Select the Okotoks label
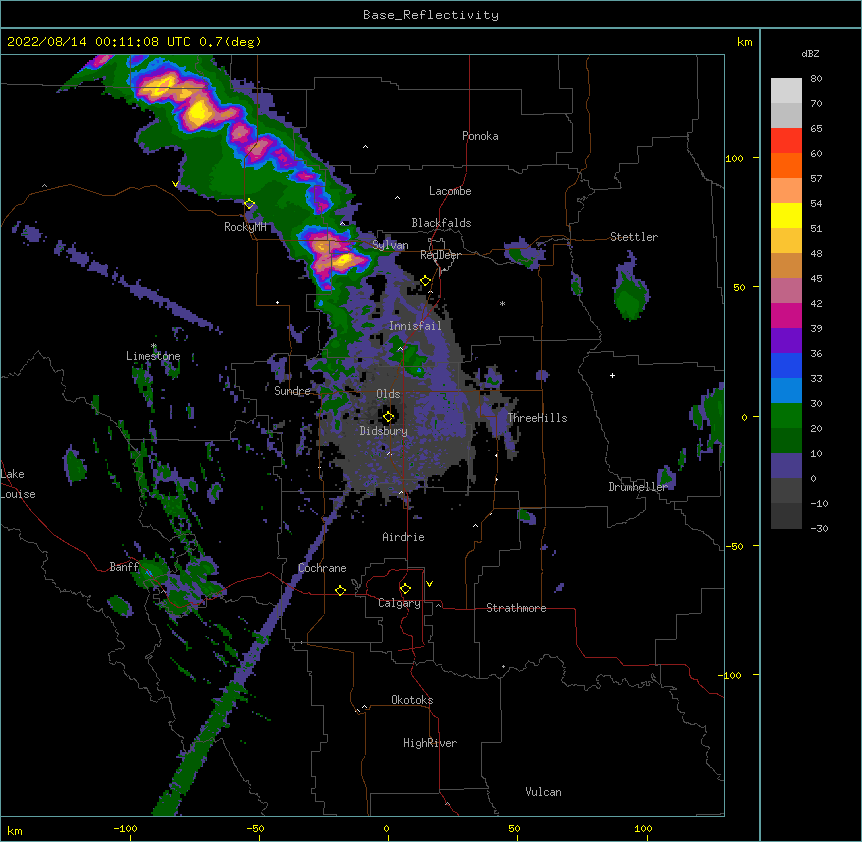This screenshot has height=842, width=862. tap(412, 700)
